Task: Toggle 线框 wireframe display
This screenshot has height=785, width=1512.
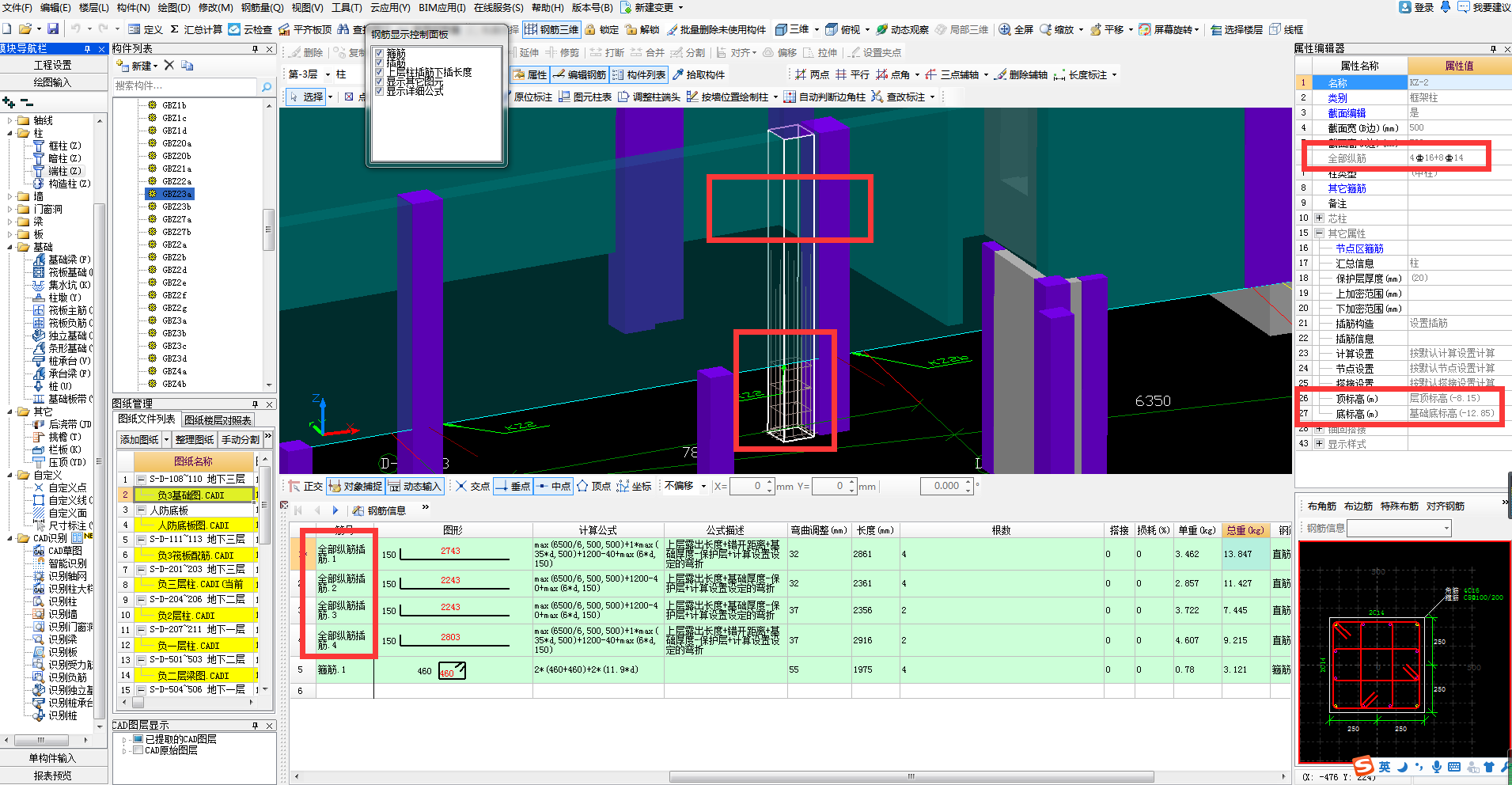Action: click(1287, 29)
